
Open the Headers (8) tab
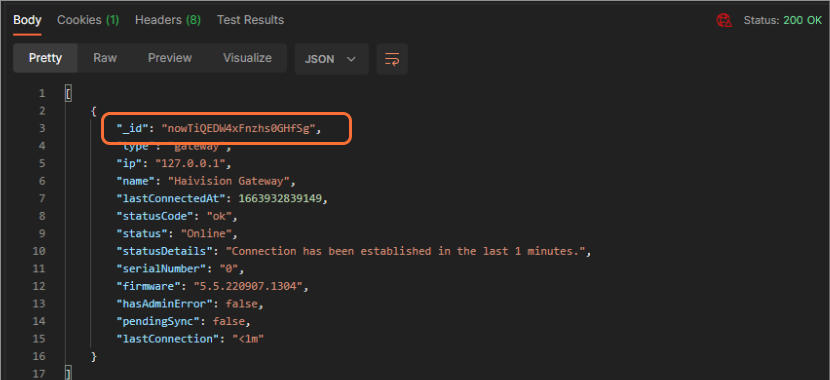168,20
